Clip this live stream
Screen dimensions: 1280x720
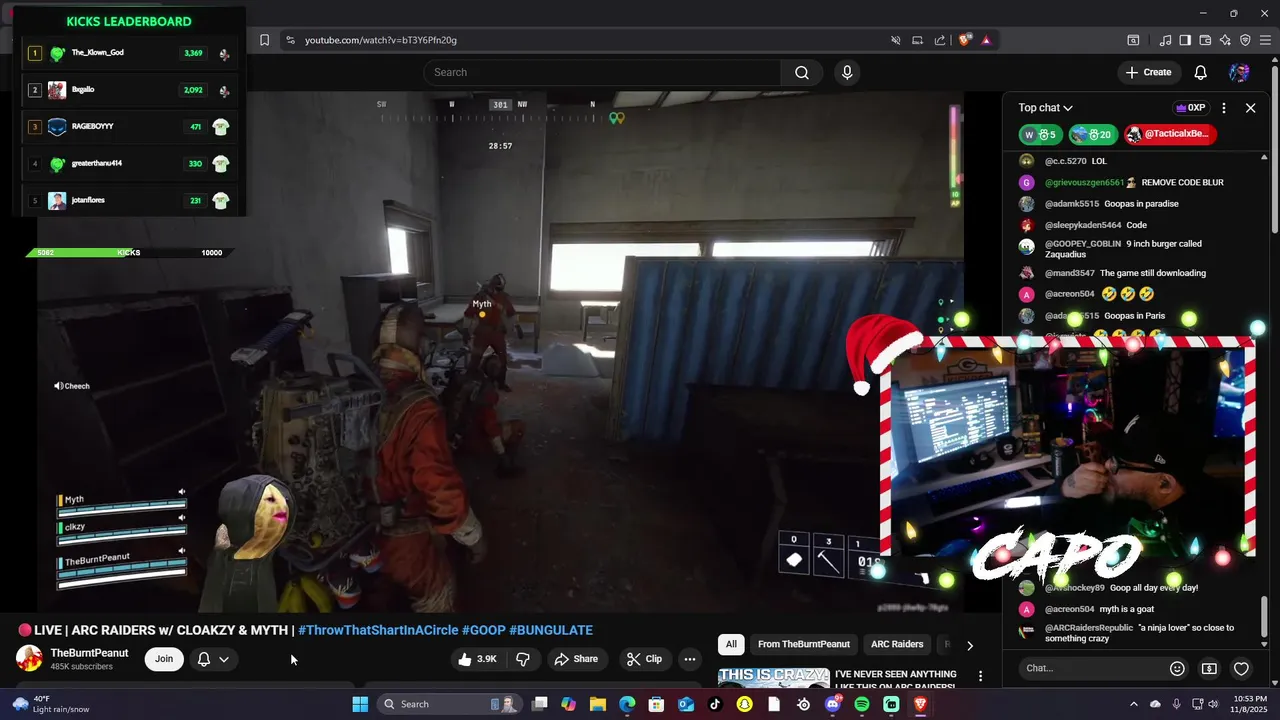tap(644, 659)
